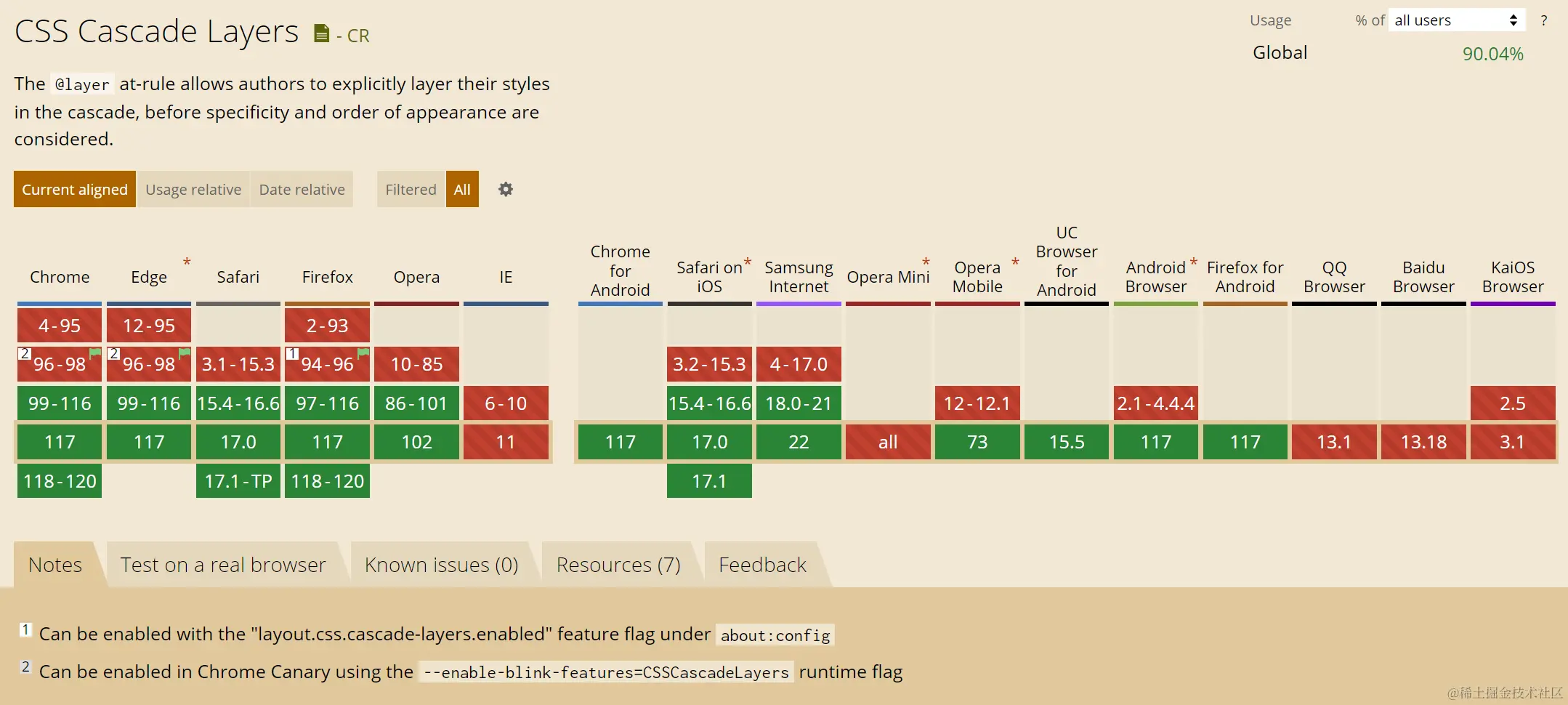Click note marker 1 on Firefox 94-96

tap(292, 353)
